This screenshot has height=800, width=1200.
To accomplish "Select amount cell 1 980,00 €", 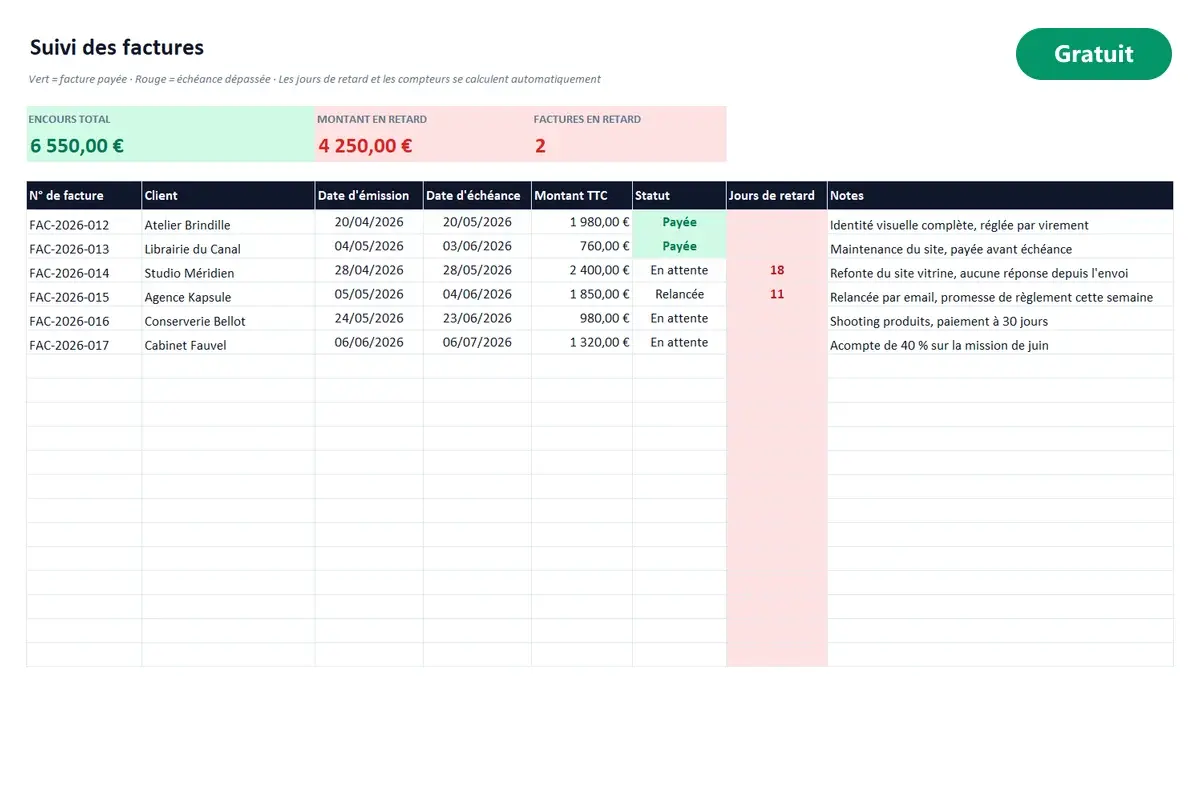I will point(581,223).
